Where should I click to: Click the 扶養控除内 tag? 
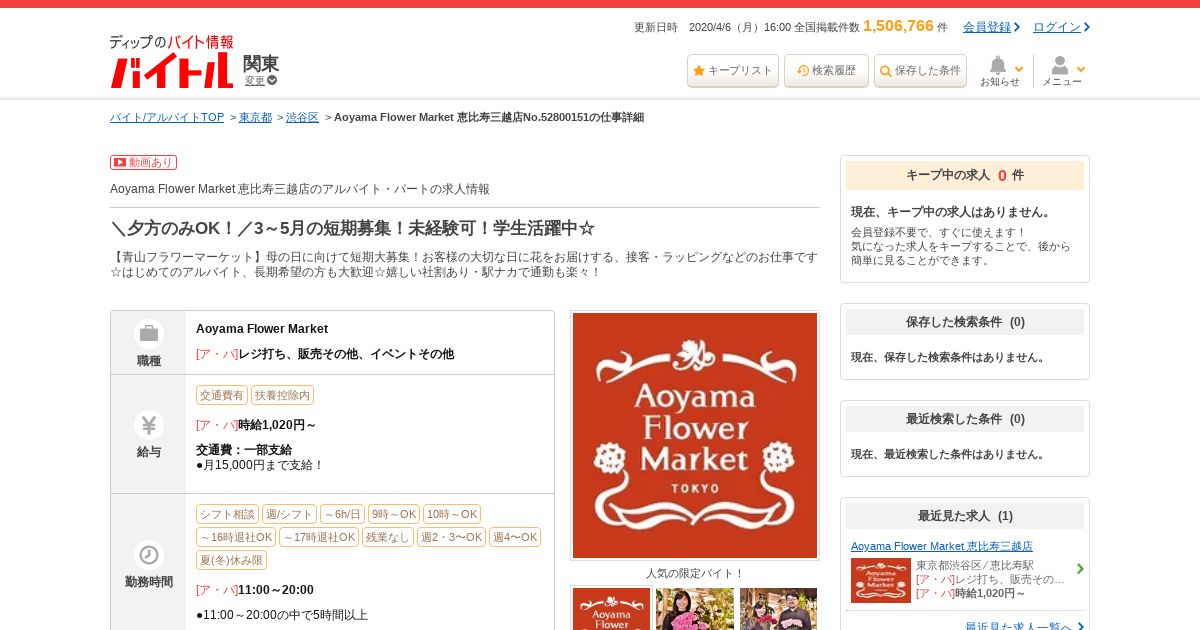282,395
